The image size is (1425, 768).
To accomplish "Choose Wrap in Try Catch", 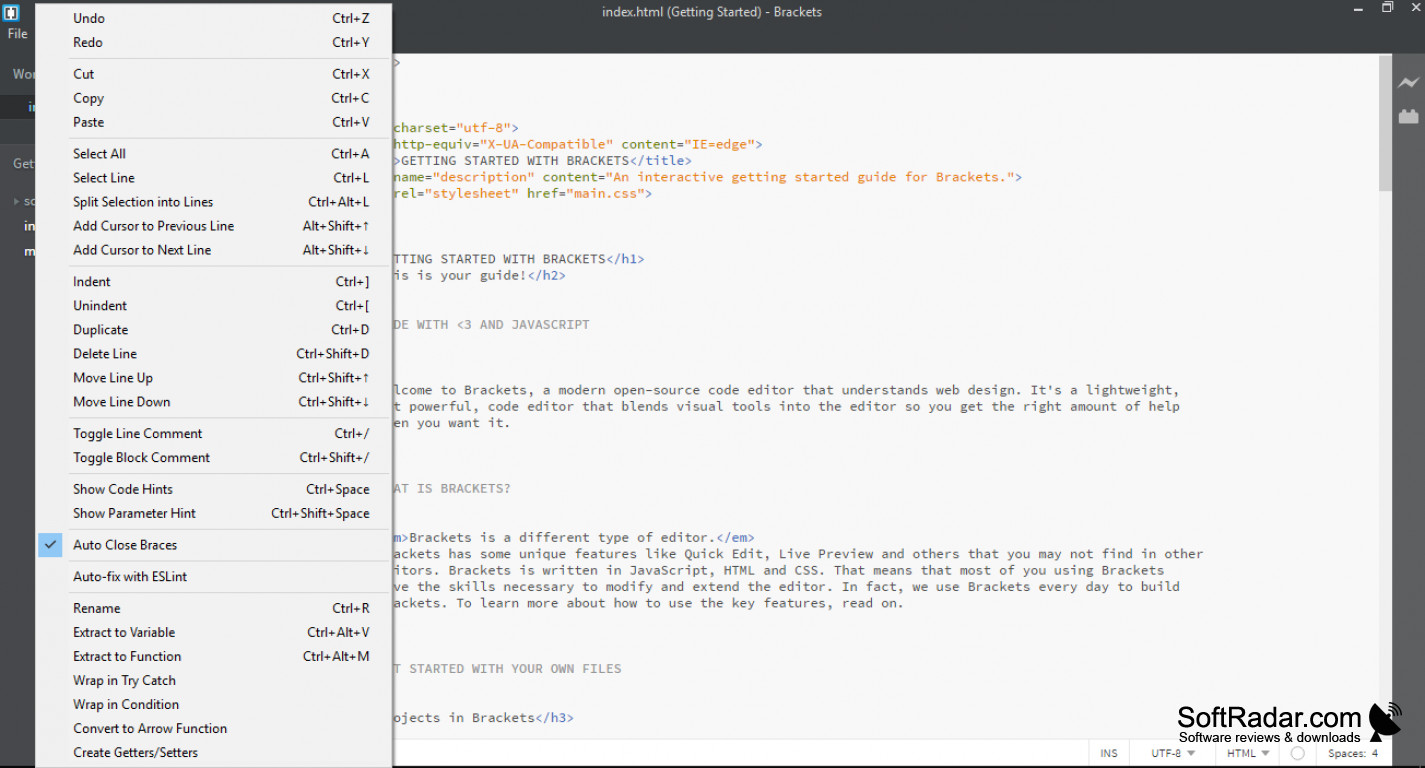I will (124, 680).
